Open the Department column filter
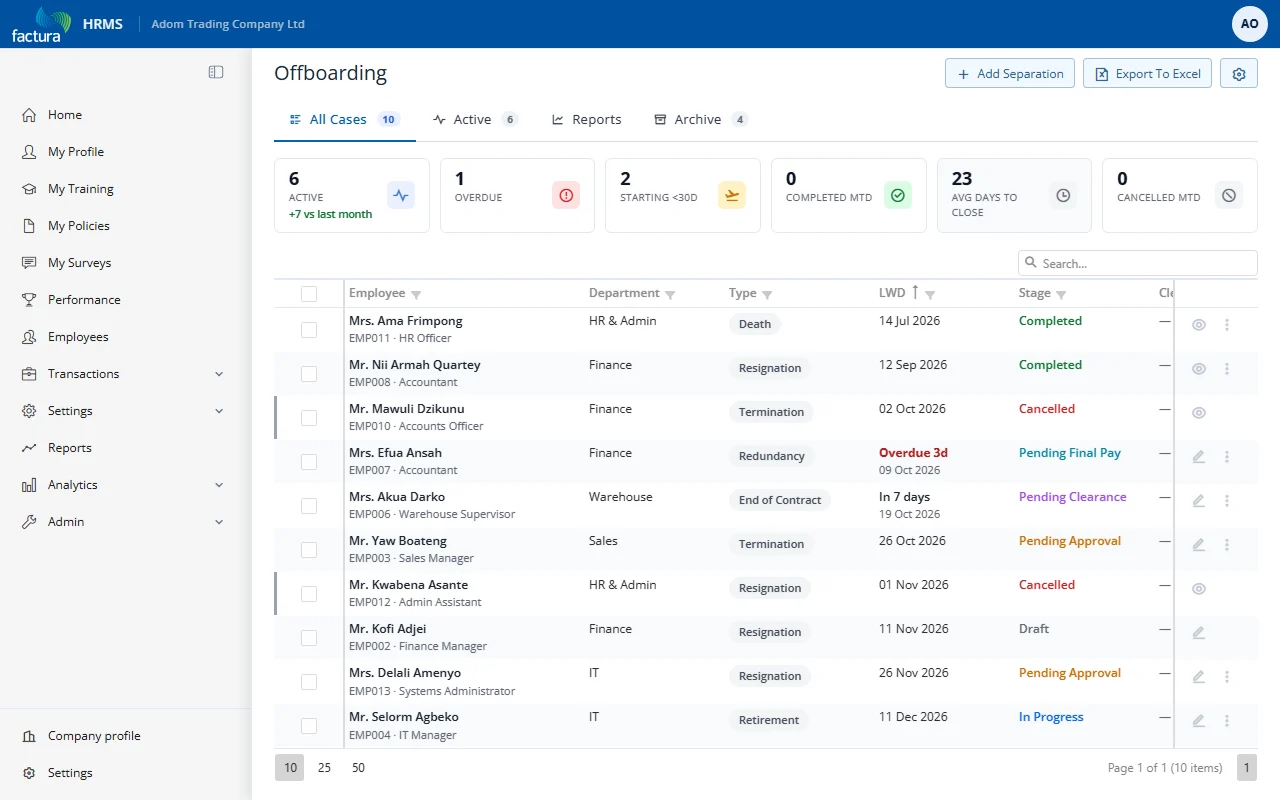1280x800 pixels. (x=670, y=295)
